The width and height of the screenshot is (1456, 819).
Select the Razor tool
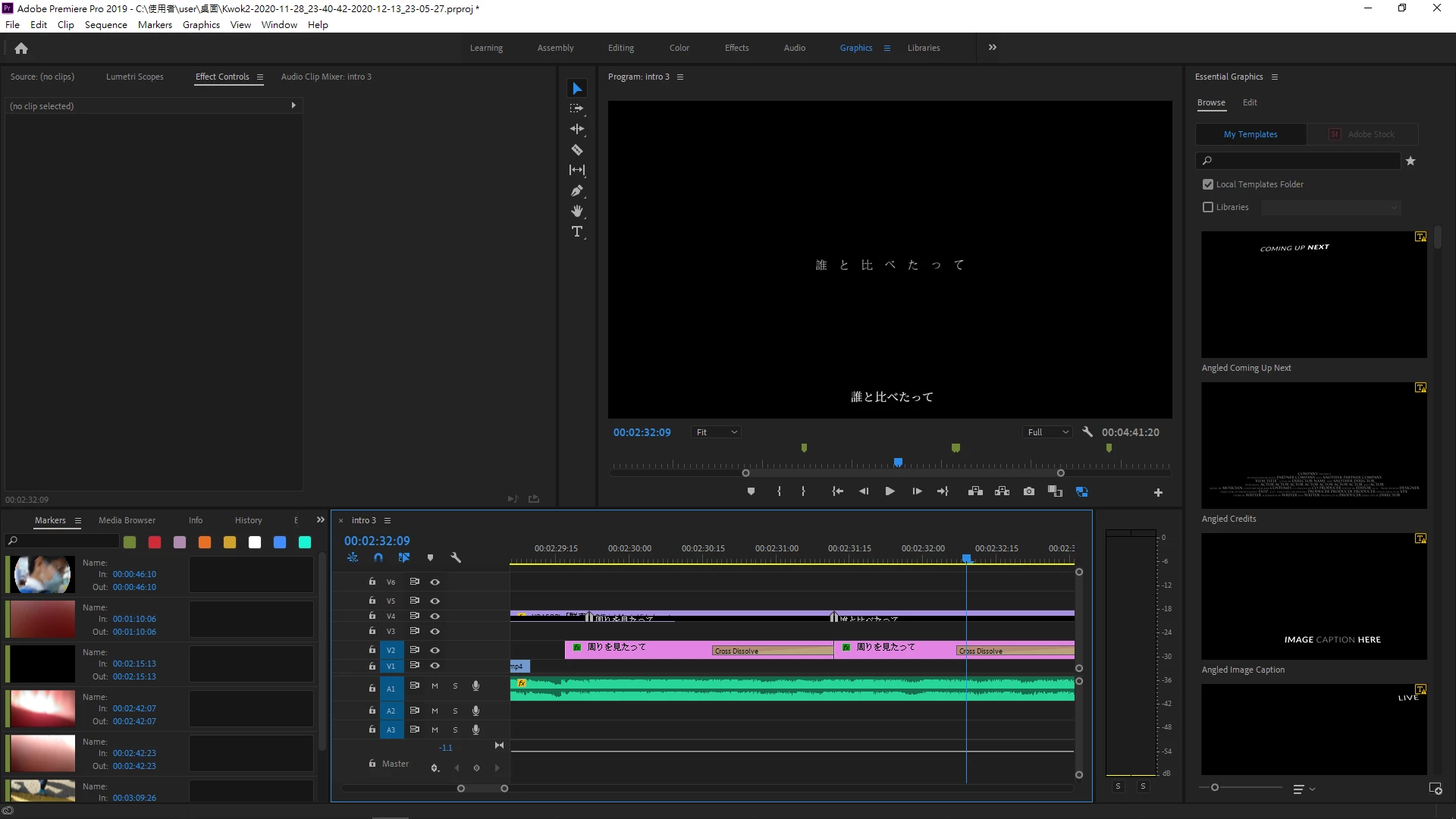pyautogui.click(x=577, y=150)
